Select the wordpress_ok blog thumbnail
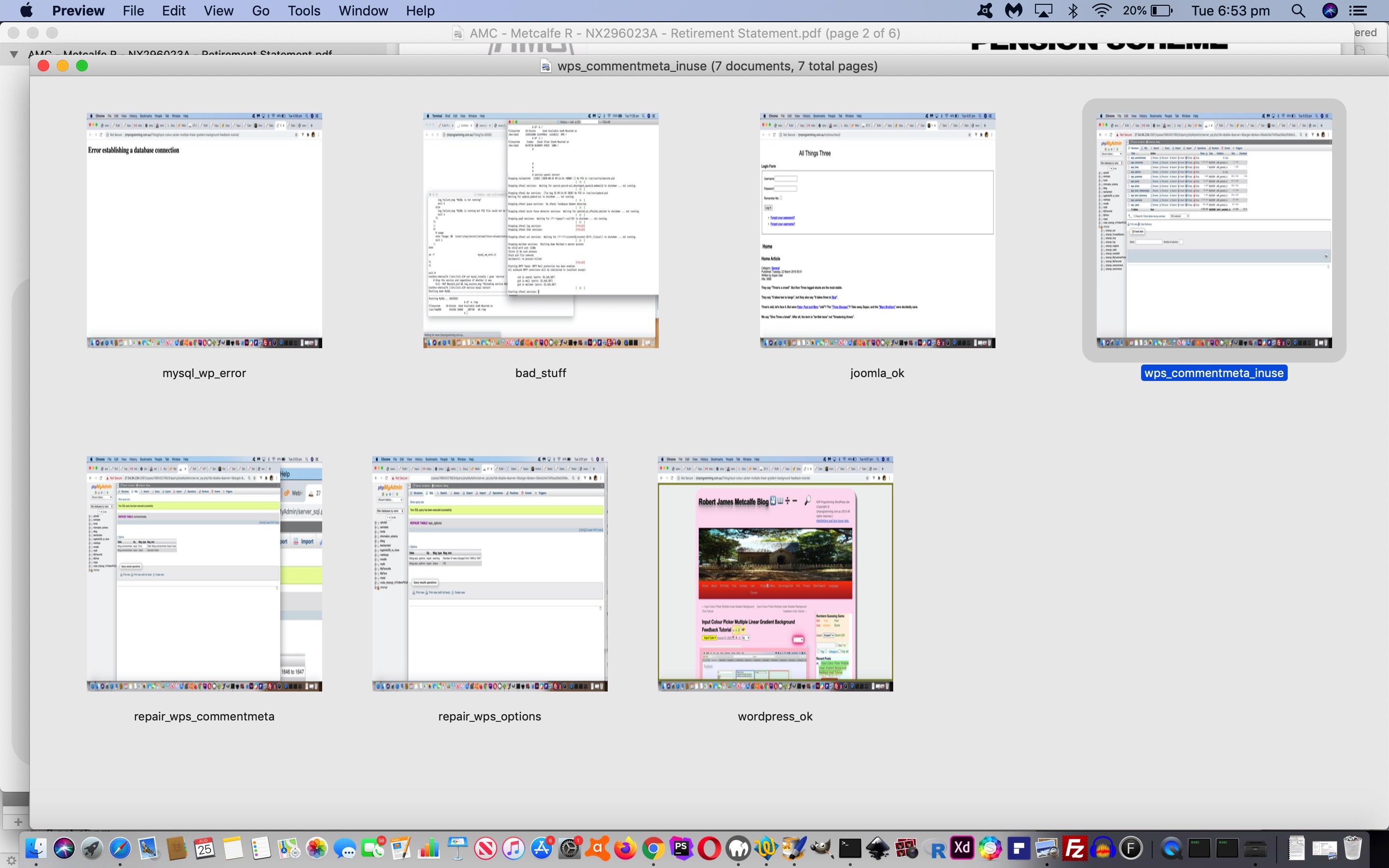This screenshot has height=868, width=1389. pos(776,574)
